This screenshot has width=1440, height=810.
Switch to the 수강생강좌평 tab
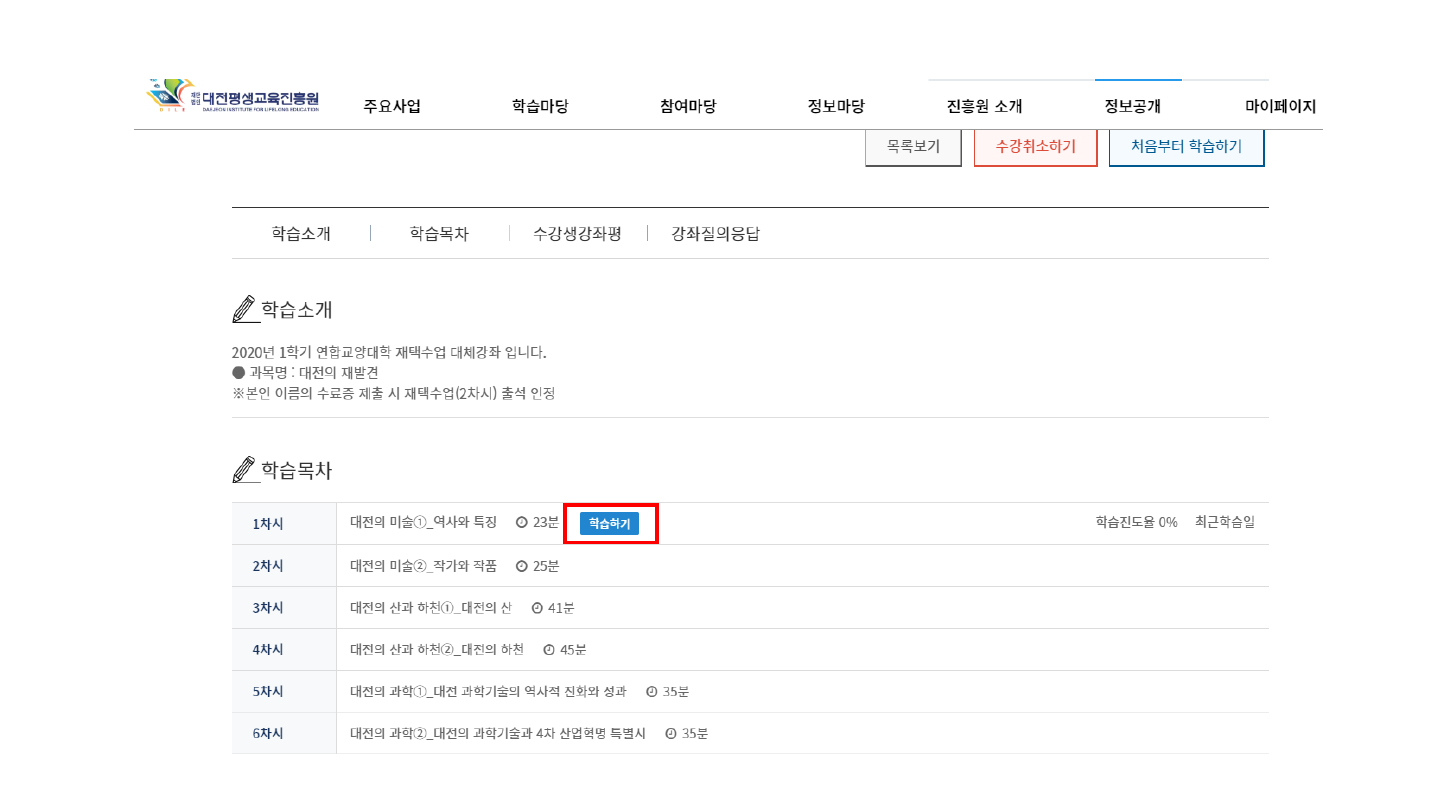(577, 234)
